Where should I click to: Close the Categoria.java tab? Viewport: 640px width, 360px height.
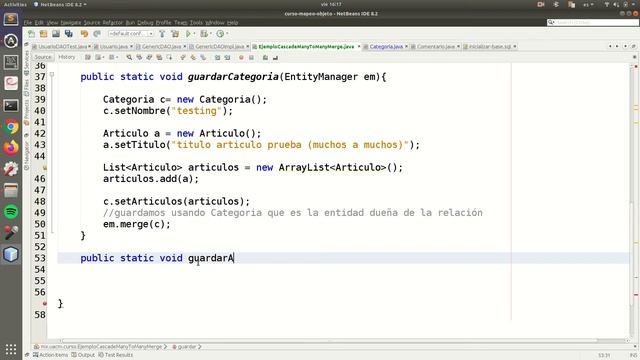point(406,47)
